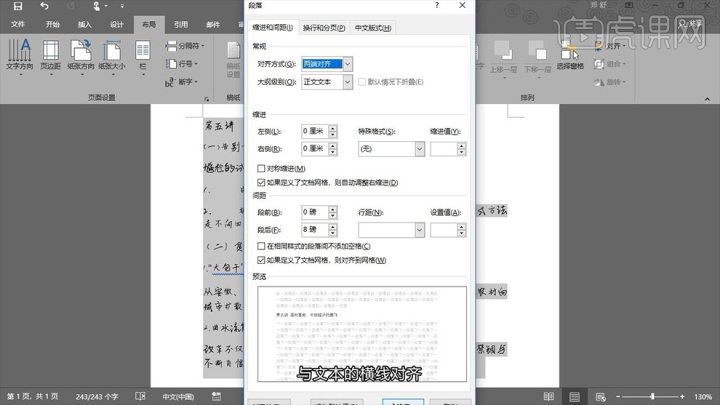Increase the 右侧 right indent spinner
720x405 pixels.
pos(333,146)
